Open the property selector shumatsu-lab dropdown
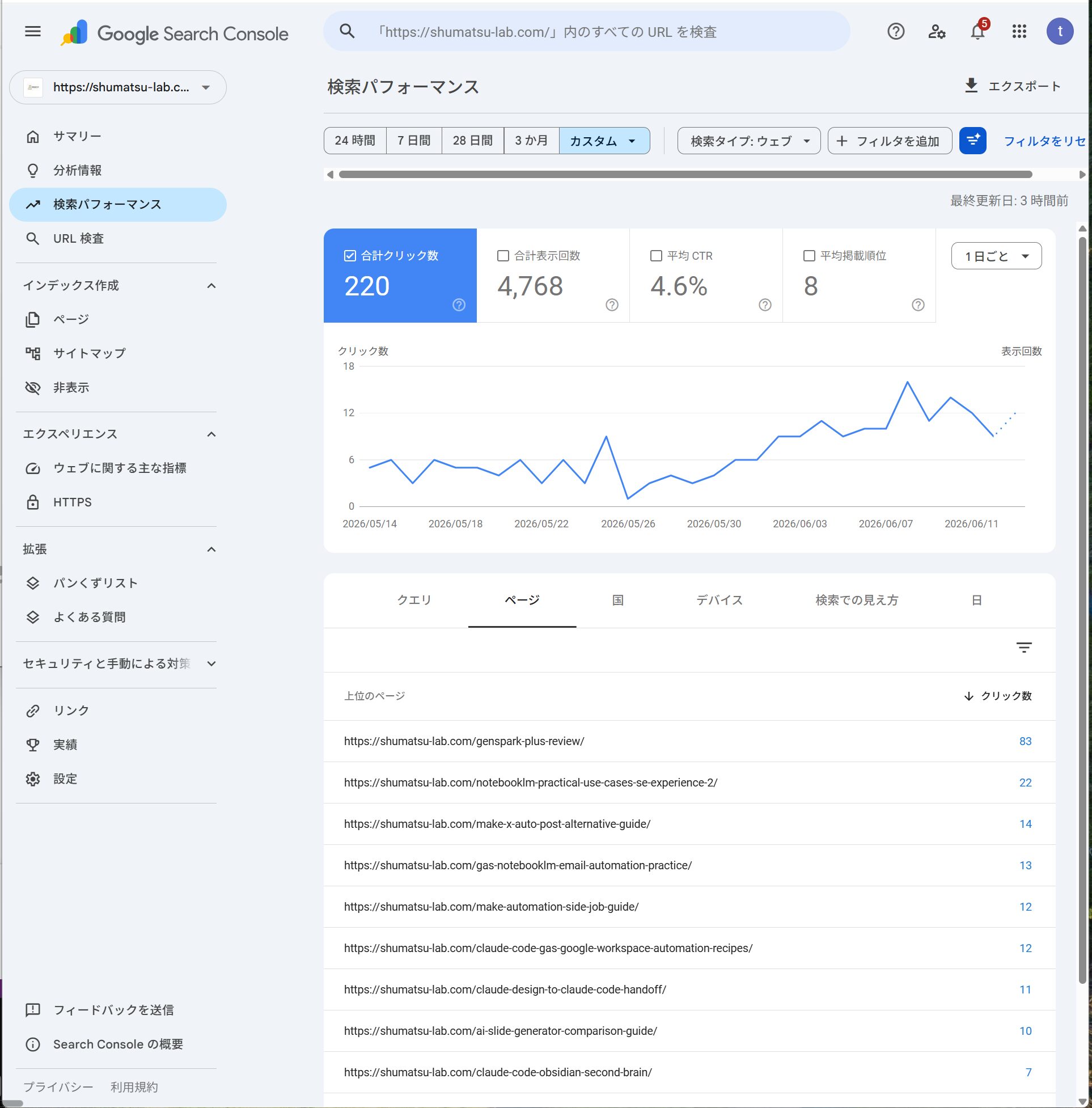The width and height of the screenshot is (1092, 1108). 118,87
